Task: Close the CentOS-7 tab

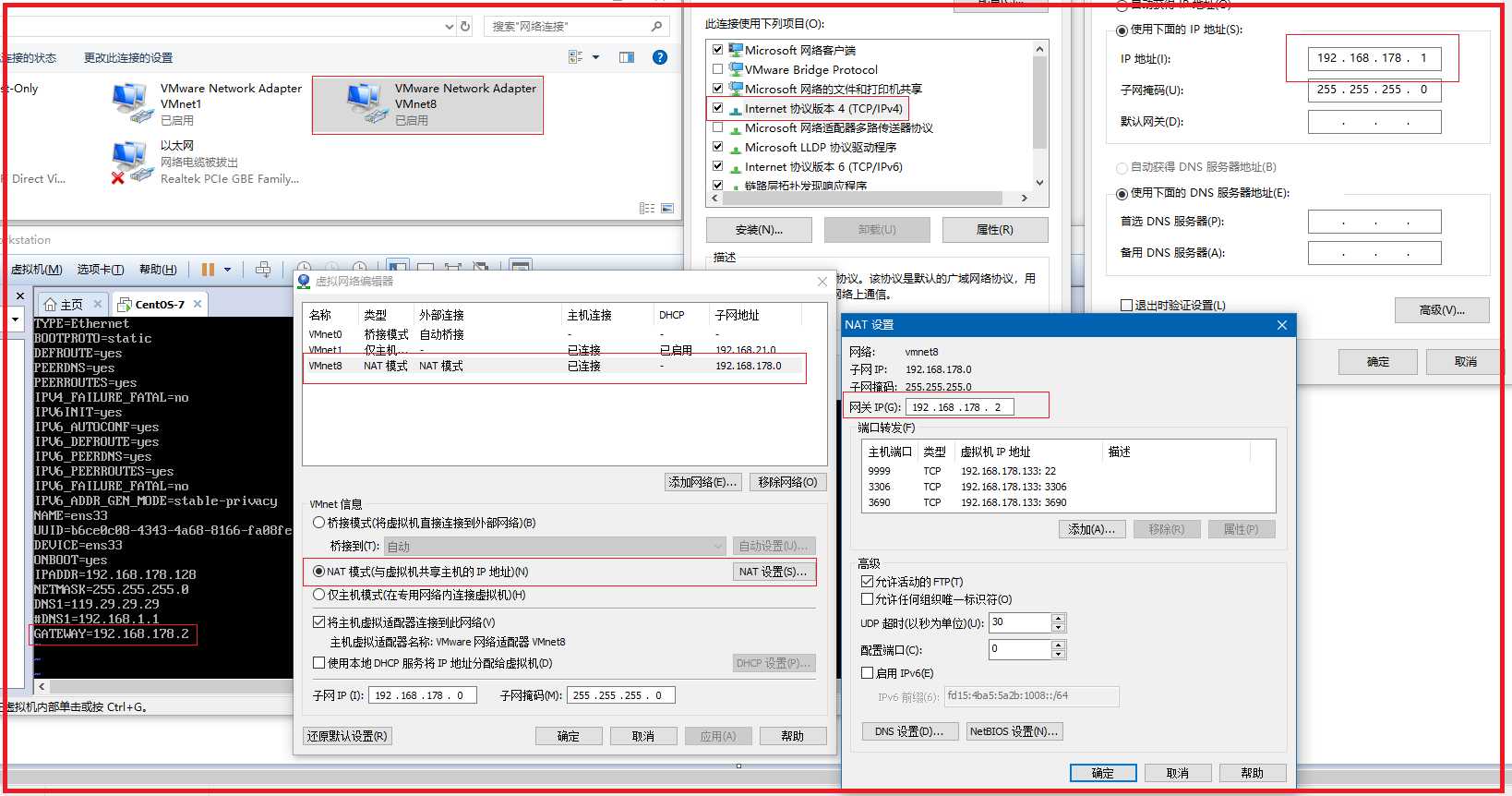Action: pyautogui.click(x=198, y=303)
